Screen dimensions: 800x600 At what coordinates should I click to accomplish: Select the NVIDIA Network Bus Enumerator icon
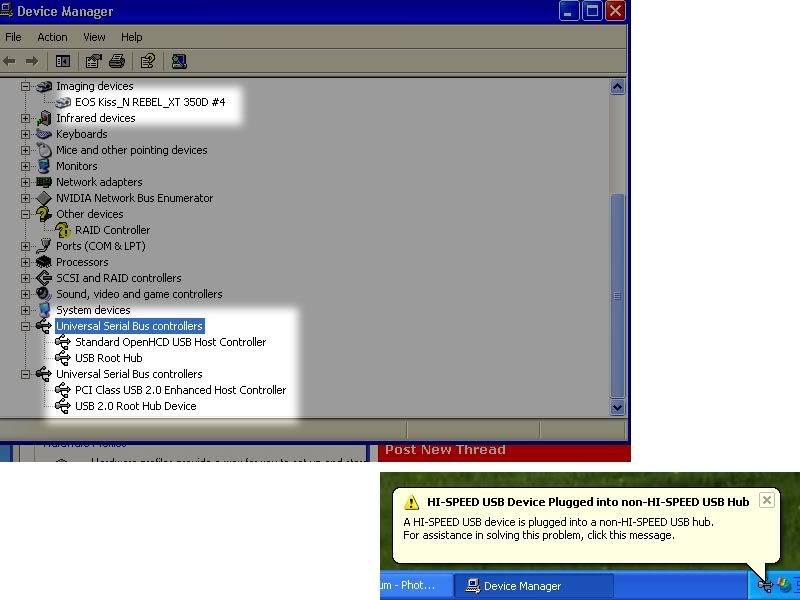(44, 198)
